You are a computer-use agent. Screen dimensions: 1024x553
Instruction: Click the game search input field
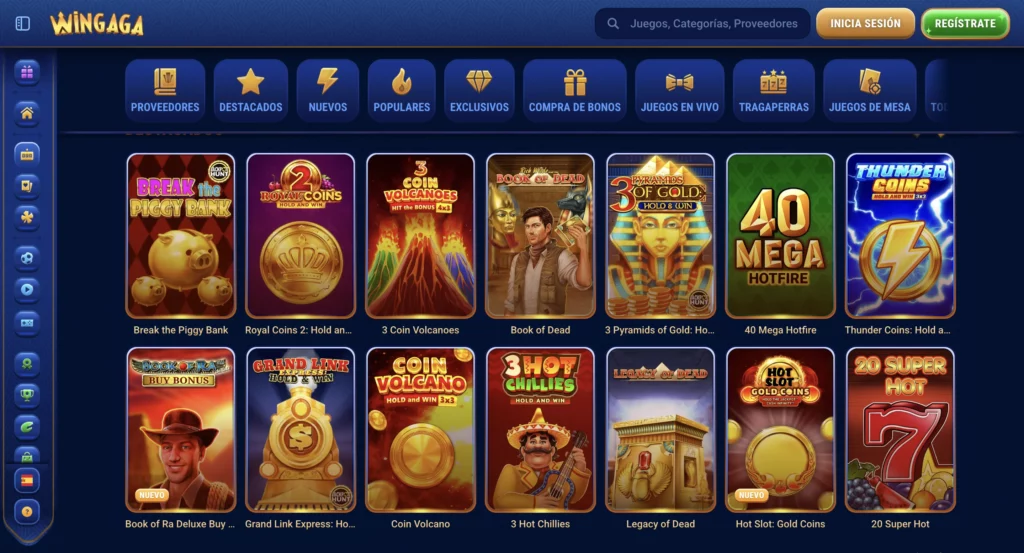tap(703, 24)
